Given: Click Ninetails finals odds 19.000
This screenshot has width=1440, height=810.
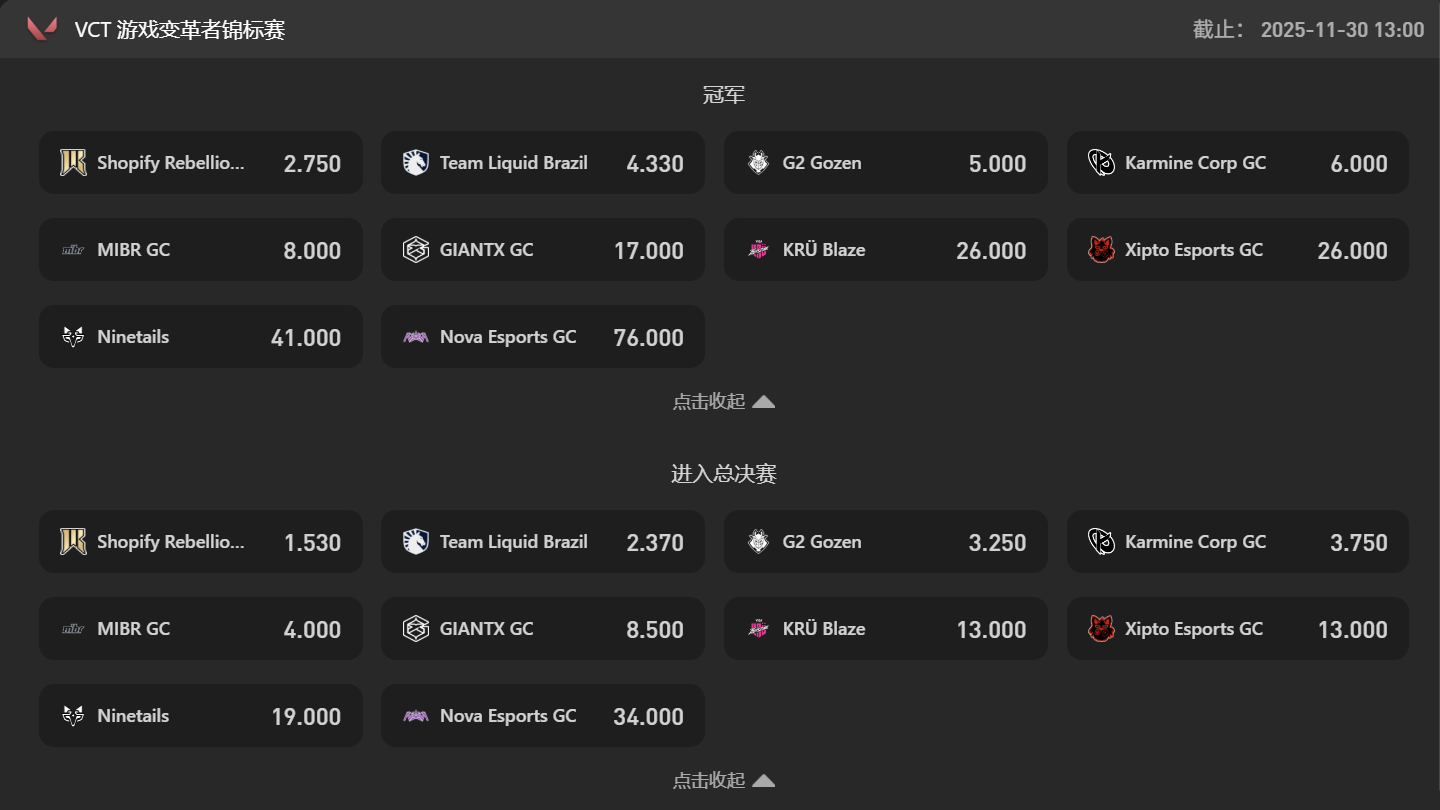Looking at the screenshot, I should click(x=306, y=717).
